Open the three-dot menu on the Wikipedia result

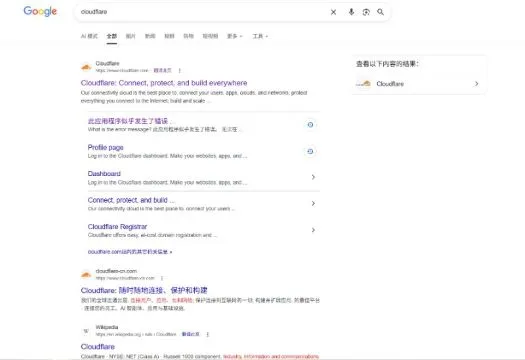[x=208, y=334]
